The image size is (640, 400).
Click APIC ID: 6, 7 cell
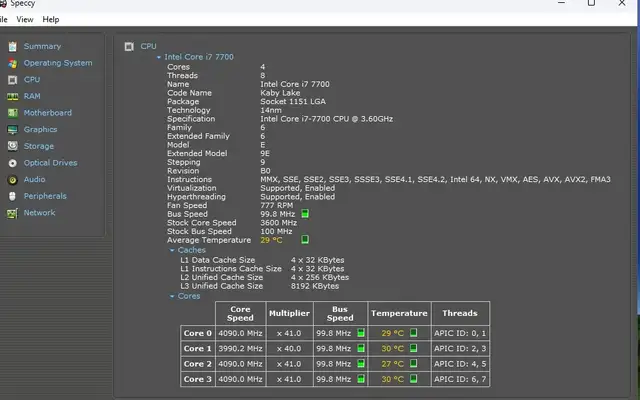coord(460,379)
